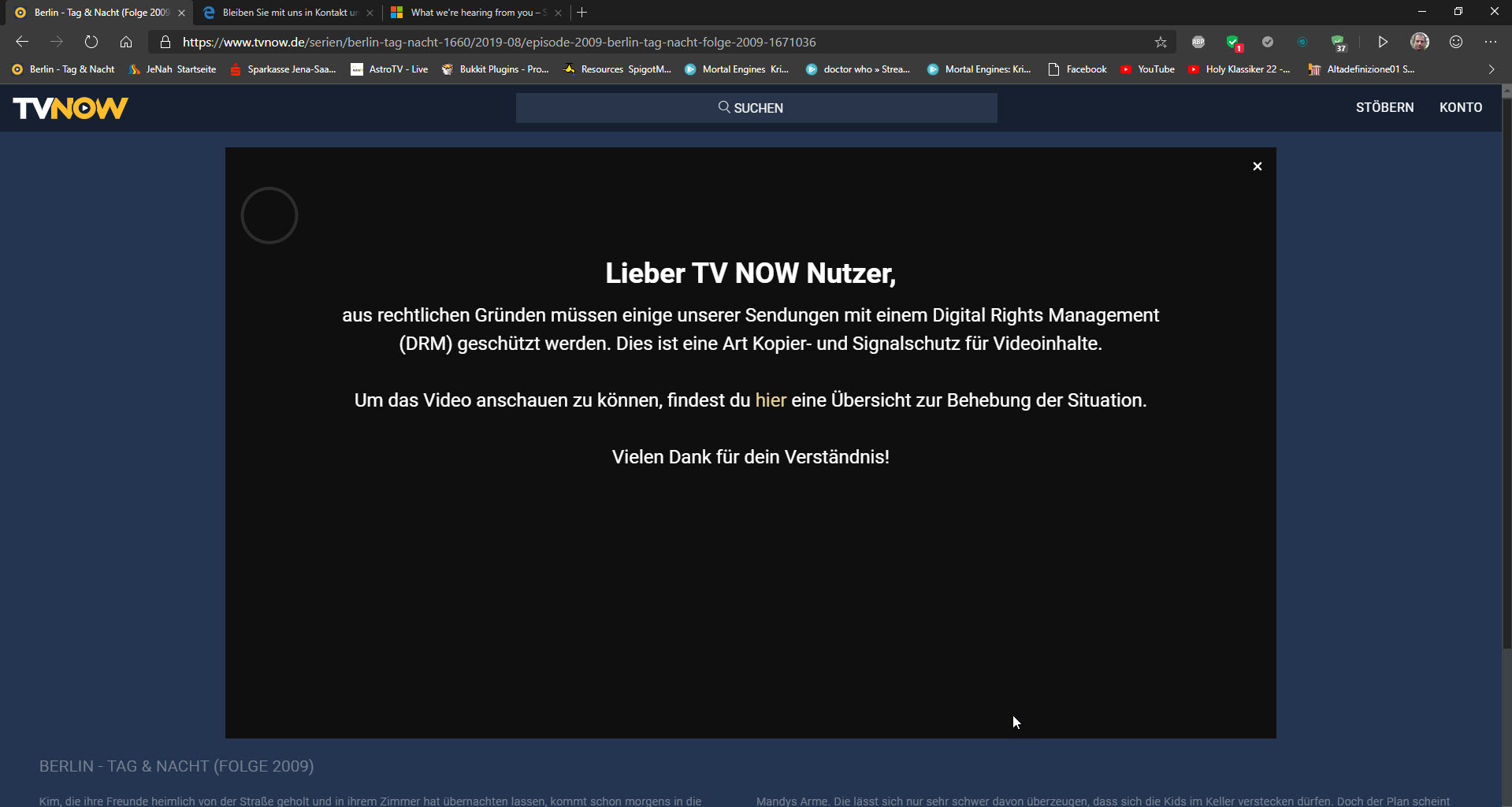Open green shield extension with red badge
Viewport: 1512px width, 807px height.
(x=1234, y=43)
